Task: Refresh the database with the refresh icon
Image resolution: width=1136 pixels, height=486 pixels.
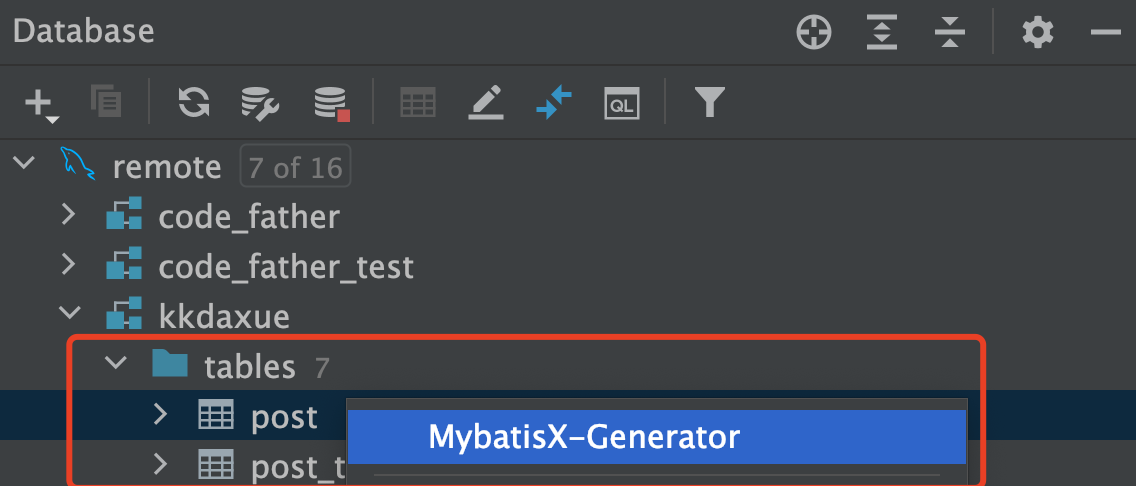Action: (194, 102)
